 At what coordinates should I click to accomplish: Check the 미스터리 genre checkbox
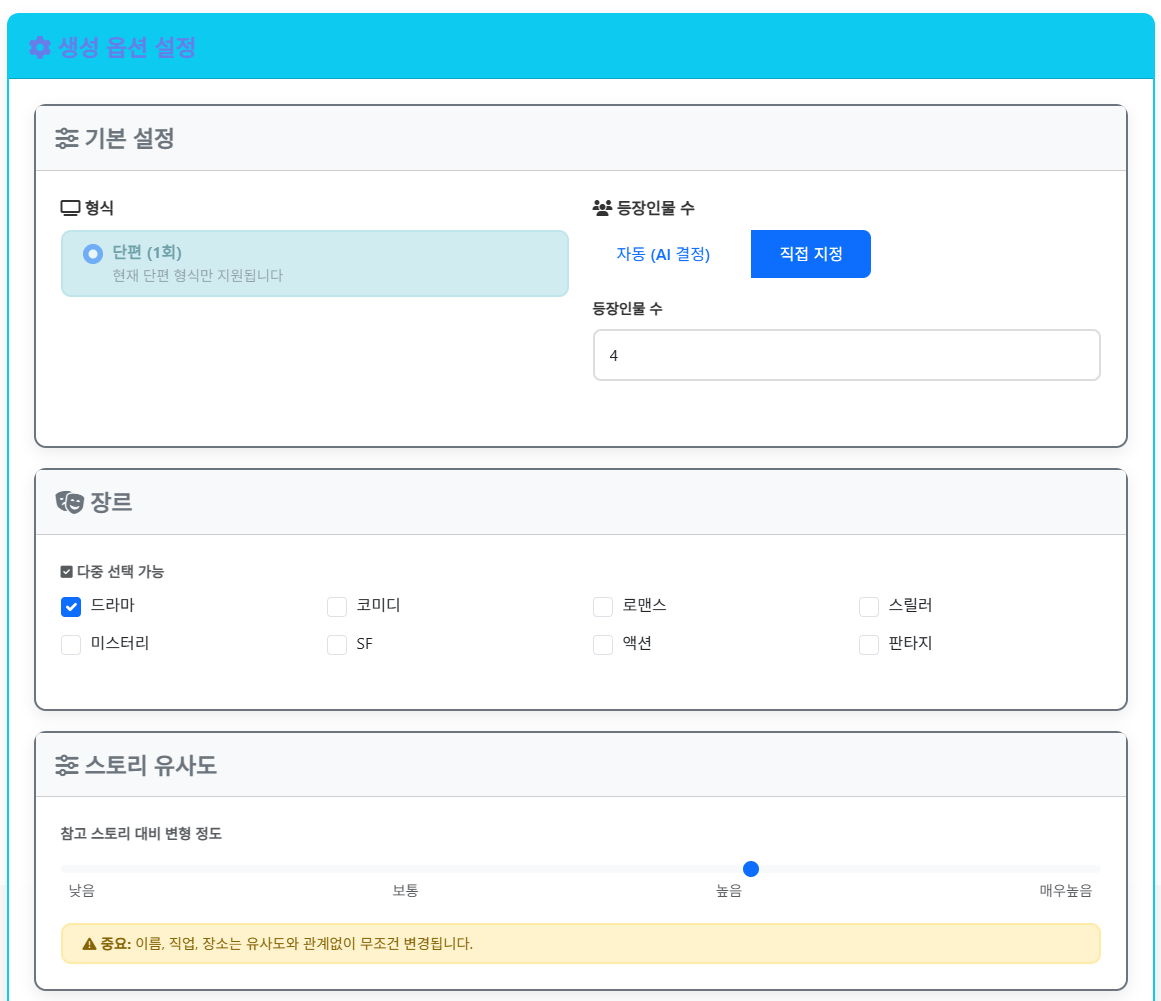pyautogui.click(x=71, y=644)
